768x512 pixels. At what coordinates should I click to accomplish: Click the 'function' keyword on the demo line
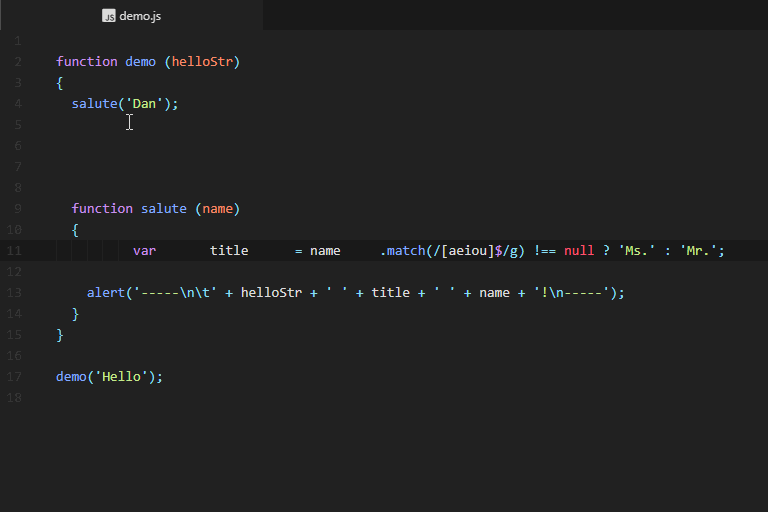[87, 62]
